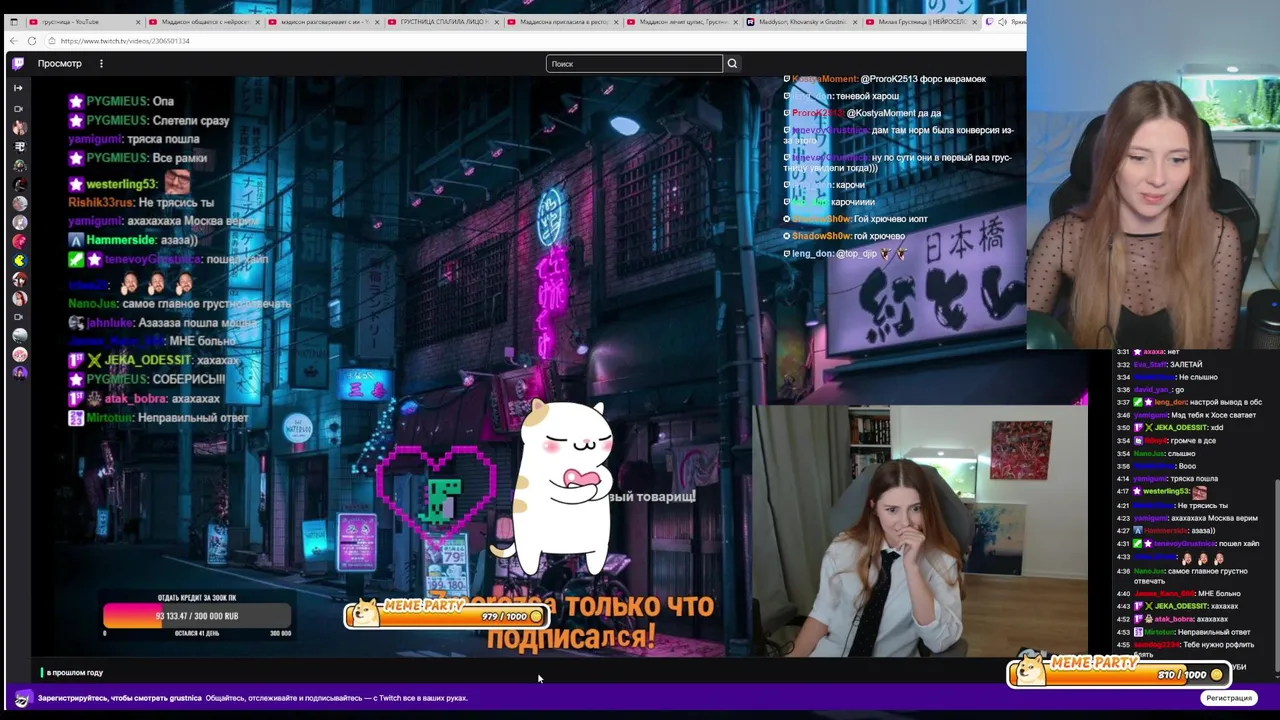The height and width of the screenshot is (720, 1280).
Task: Click 'NanoJus: самое главное грустно отвечать' message
Action: [179, 303]
